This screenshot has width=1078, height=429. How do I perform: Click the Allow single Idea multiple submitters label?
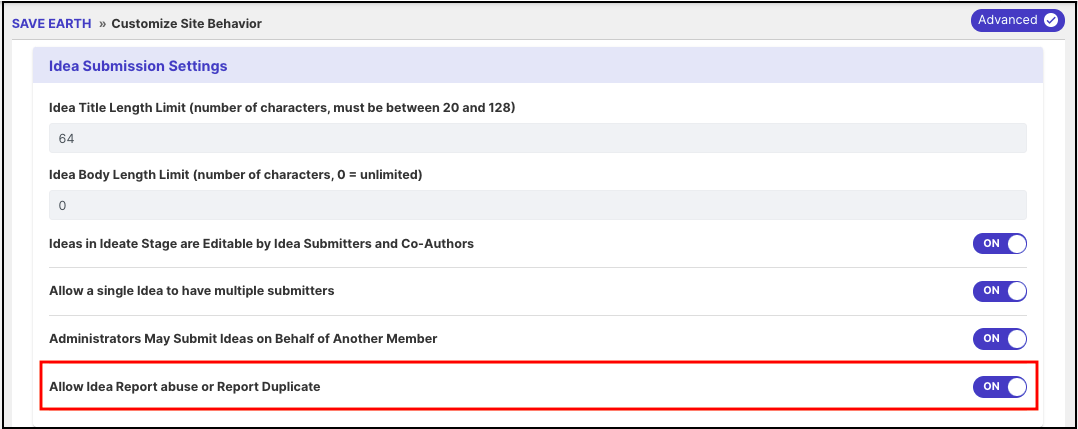pos(192,291)
